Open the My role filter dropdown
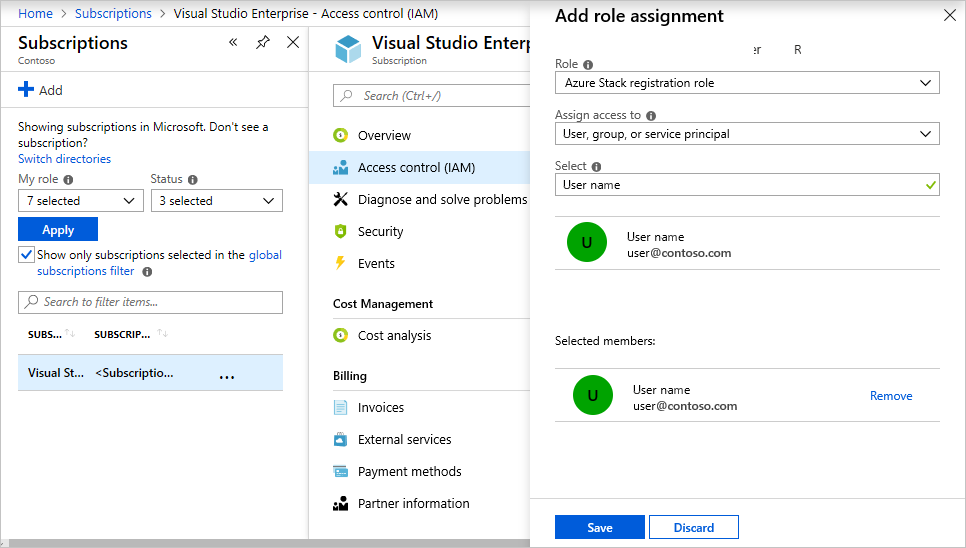The width and height of the screenshot is (966, 548). click(80, 201)
